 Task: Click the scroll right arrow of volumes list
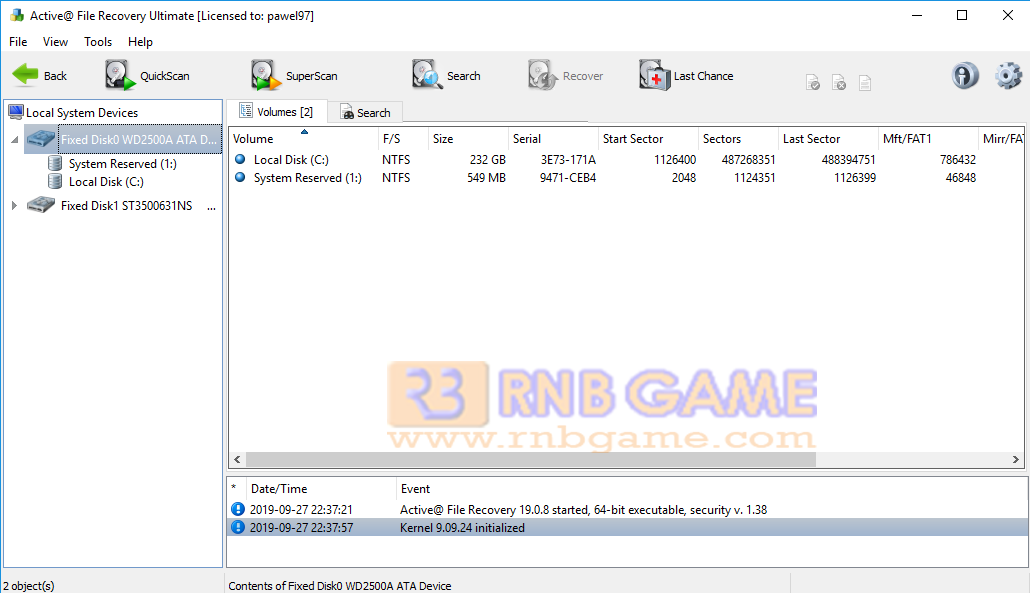tap(1016, 459)
